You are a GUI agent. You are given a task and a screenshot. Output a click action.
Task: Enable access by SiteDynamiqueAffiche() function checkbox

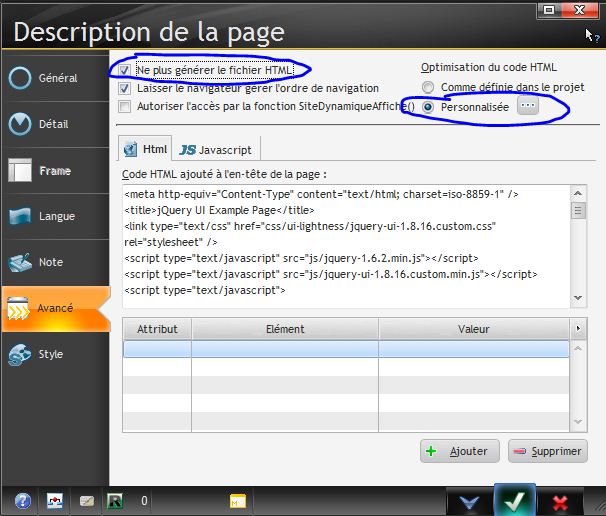[x=124, y=106]
